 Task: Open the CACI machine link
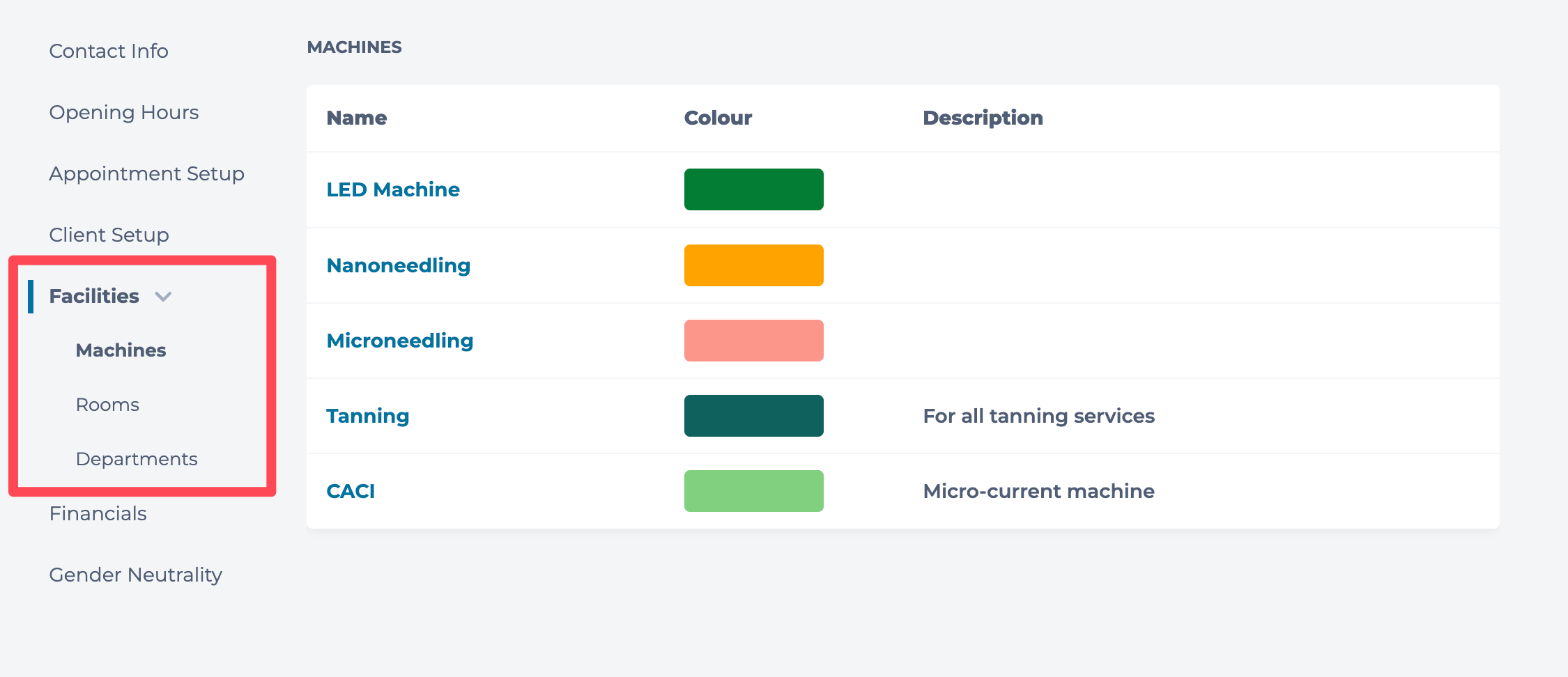click(x=351, y=491)
